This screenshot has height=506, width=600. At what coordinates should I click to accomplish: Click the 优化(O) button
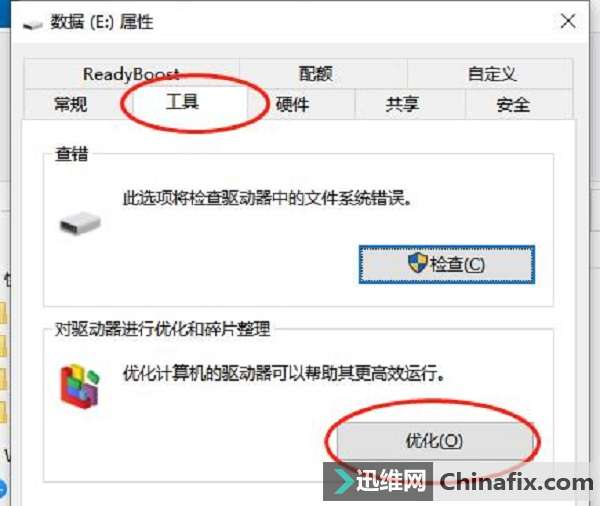point(434,441)
